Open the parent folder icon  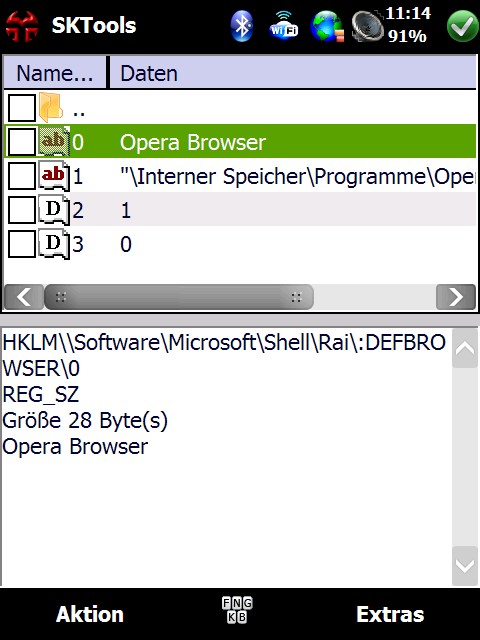(51, 108)
